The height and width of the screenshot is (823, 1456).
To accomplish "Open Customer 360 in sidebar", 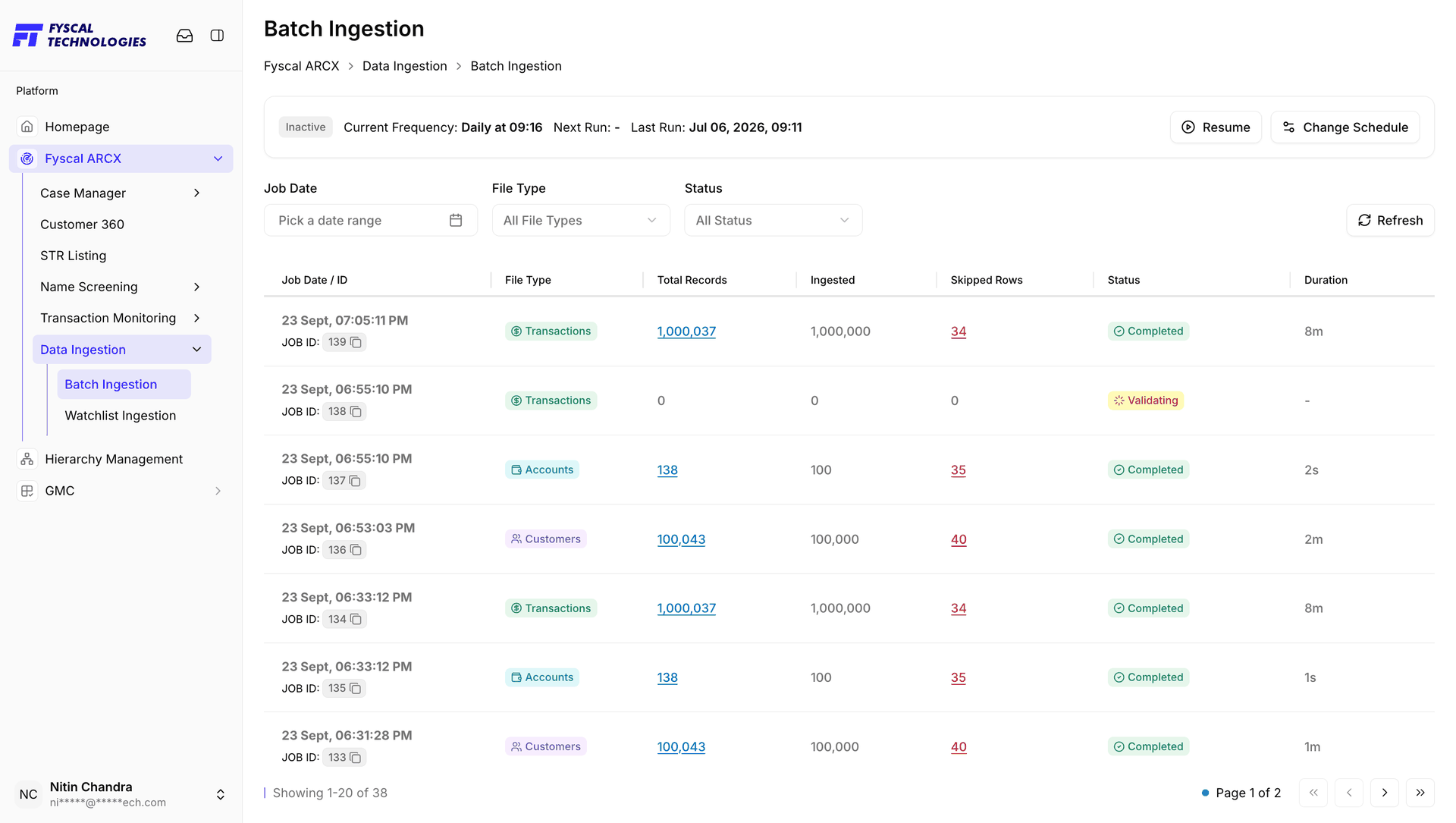I will [x=82, y=225].
